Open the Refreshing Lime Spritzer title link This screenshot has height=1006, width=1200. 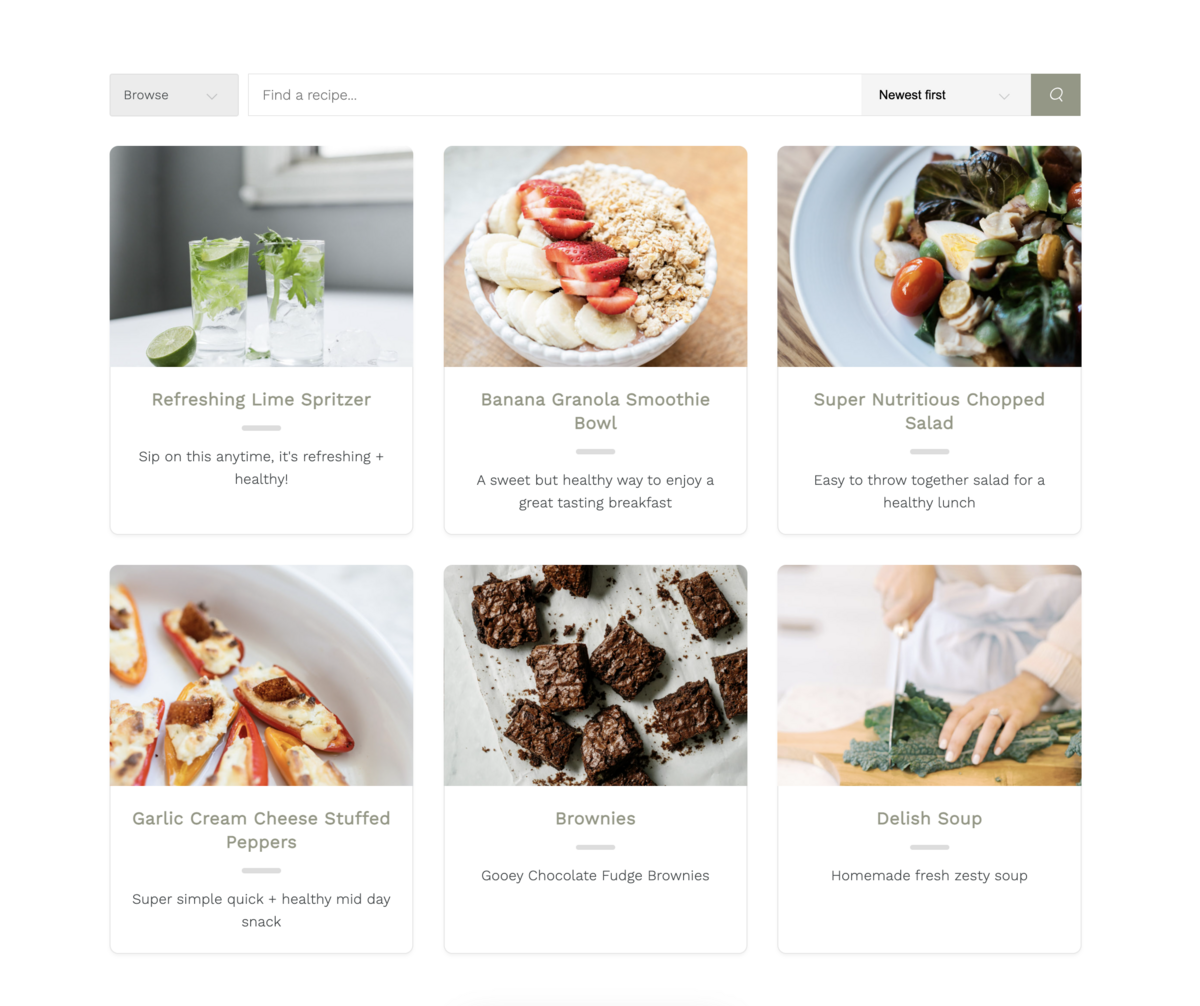[261, 400]
